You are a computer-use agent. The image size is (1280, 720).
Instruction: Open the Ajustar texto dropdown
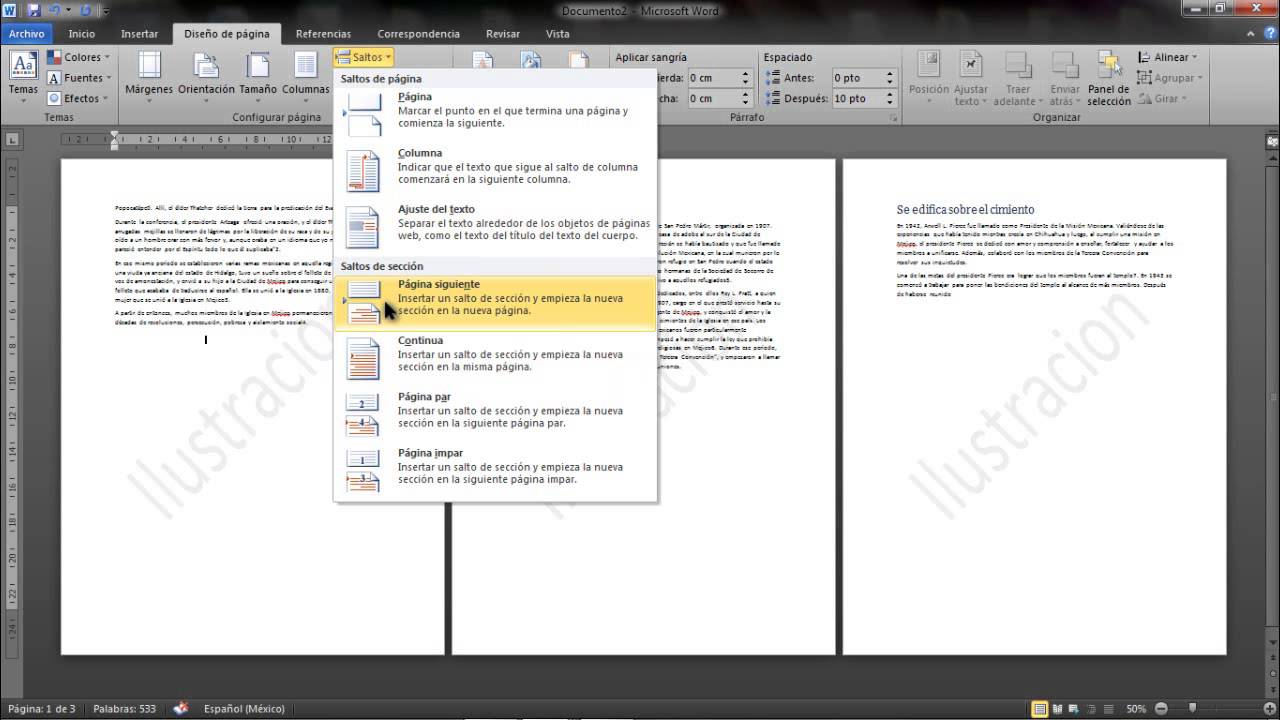click(970, 77)
